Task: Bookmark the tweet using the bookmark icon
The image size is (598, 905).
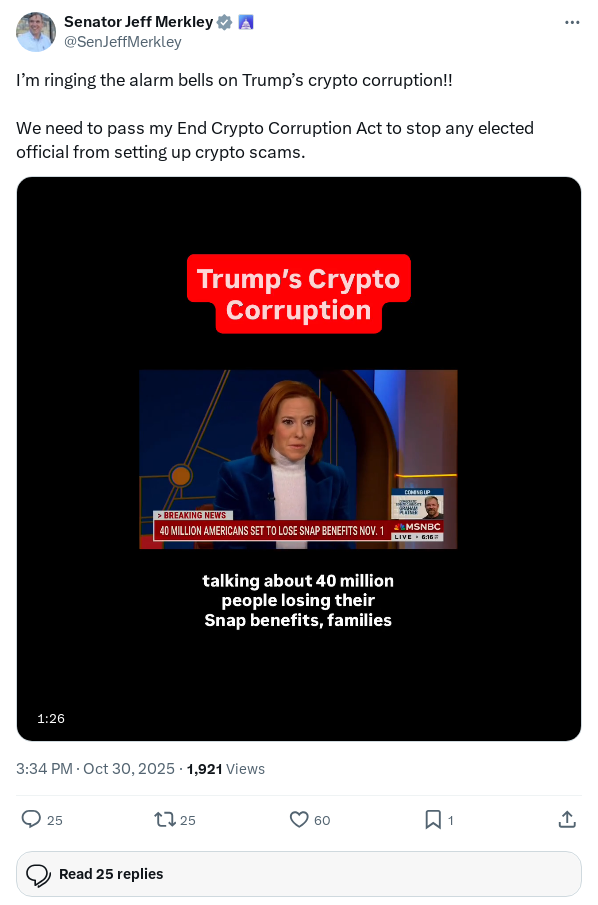Action: coord(433,819)
